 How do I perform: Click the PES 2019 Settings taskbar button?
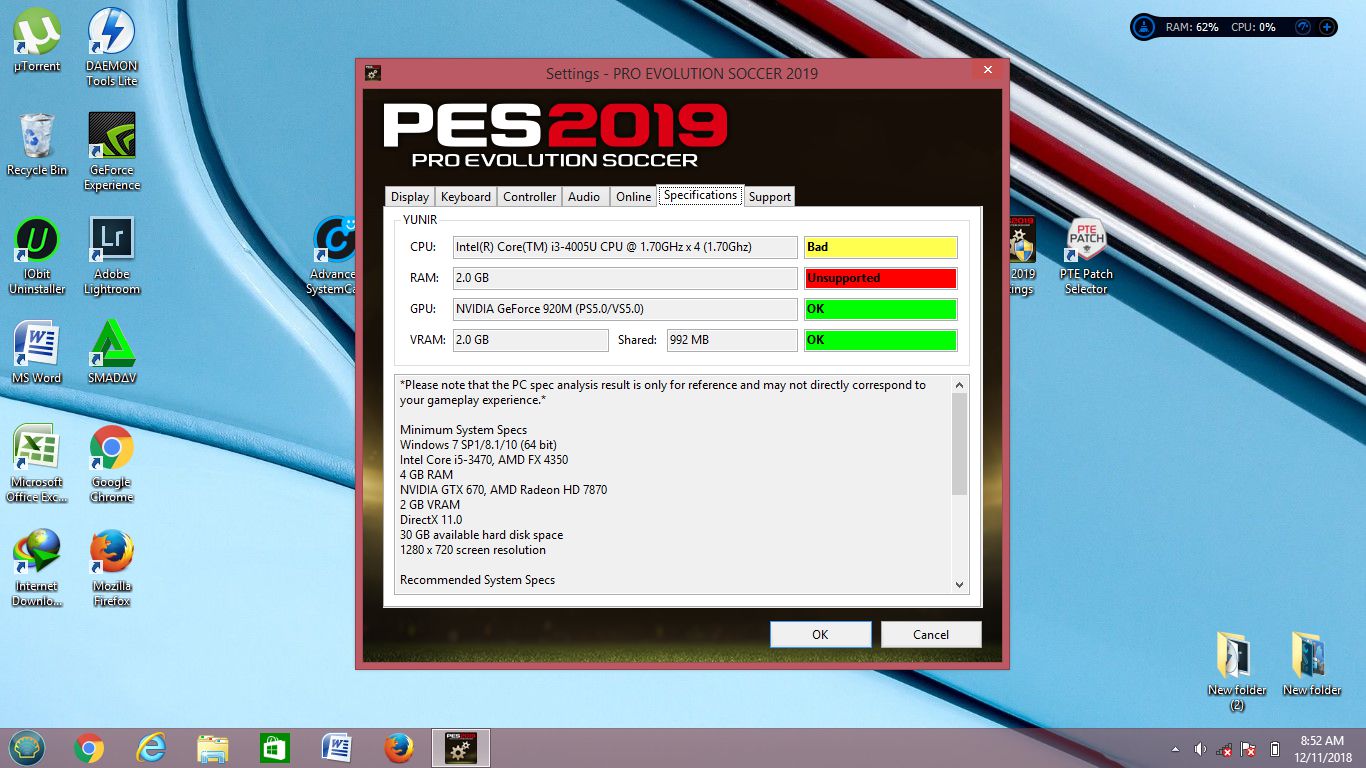pyautogui.click(x=460, y=748)
